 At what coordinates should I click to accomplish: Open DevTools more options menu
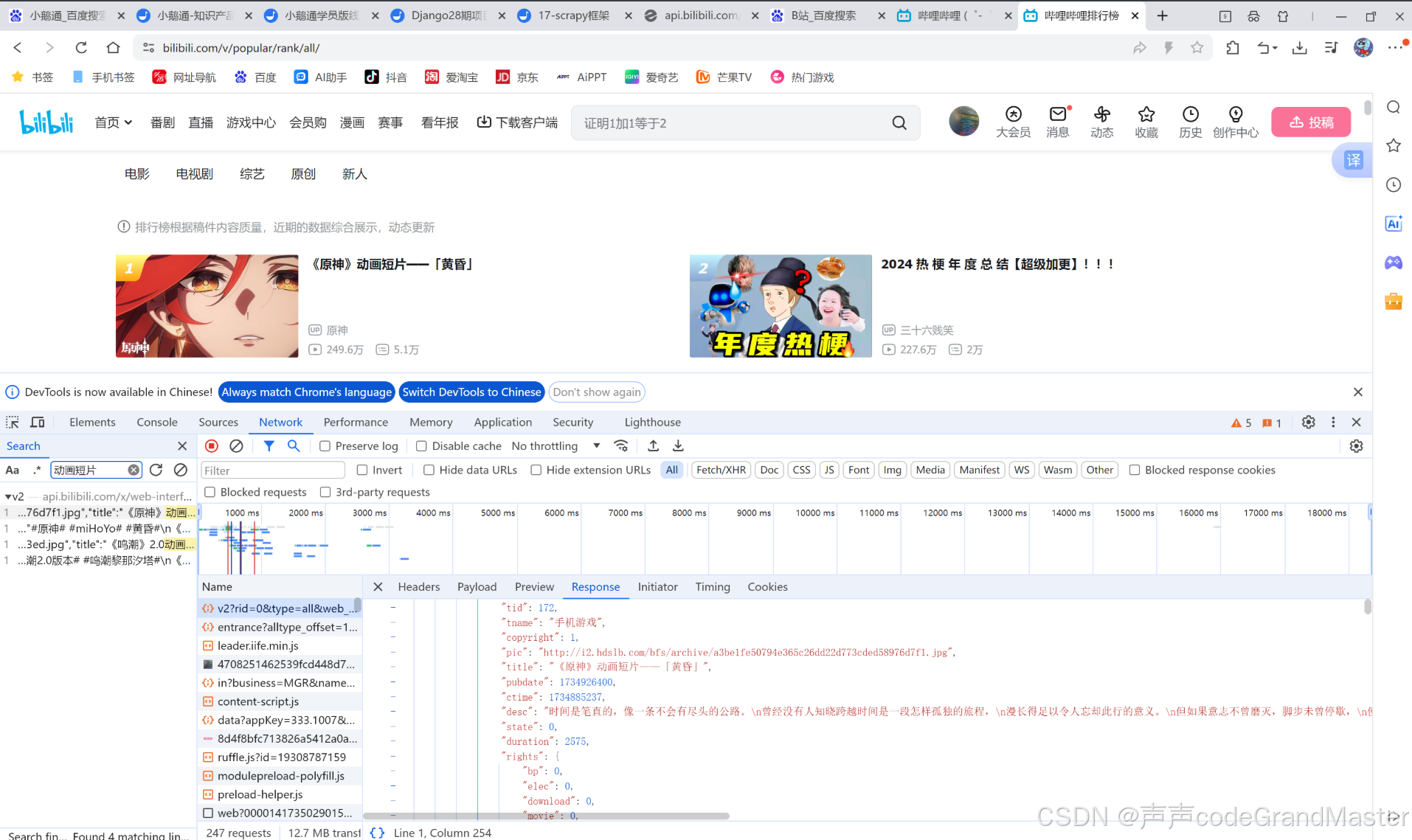pyautogui.click(x=1333, y=422)
